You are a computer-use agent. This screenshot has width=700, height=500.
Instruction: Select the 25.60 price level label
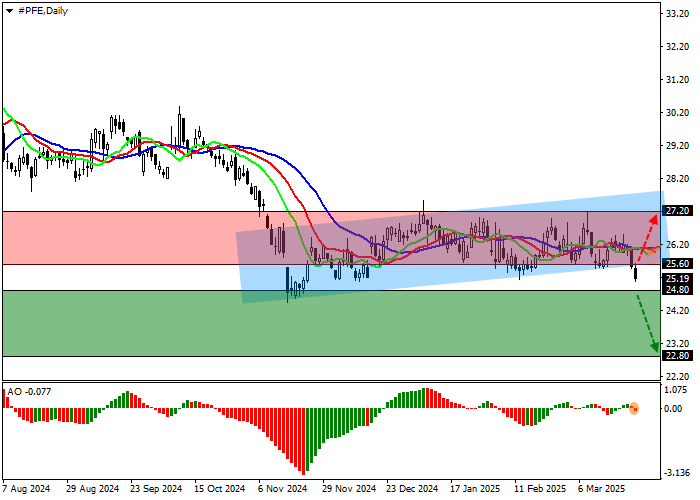[x=677, y=264]
